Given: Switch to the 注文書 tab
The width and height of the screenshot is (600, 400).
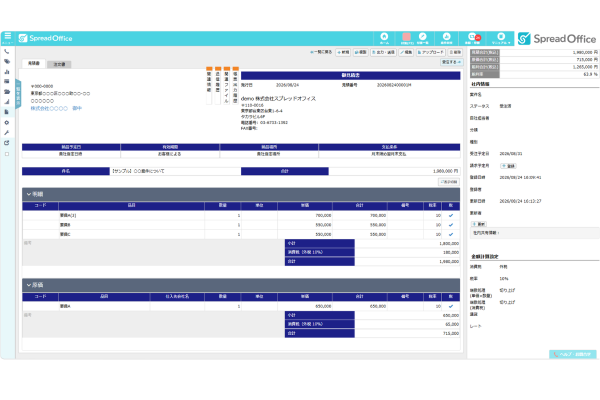Looking at the screenshot, I should point(59,64).
